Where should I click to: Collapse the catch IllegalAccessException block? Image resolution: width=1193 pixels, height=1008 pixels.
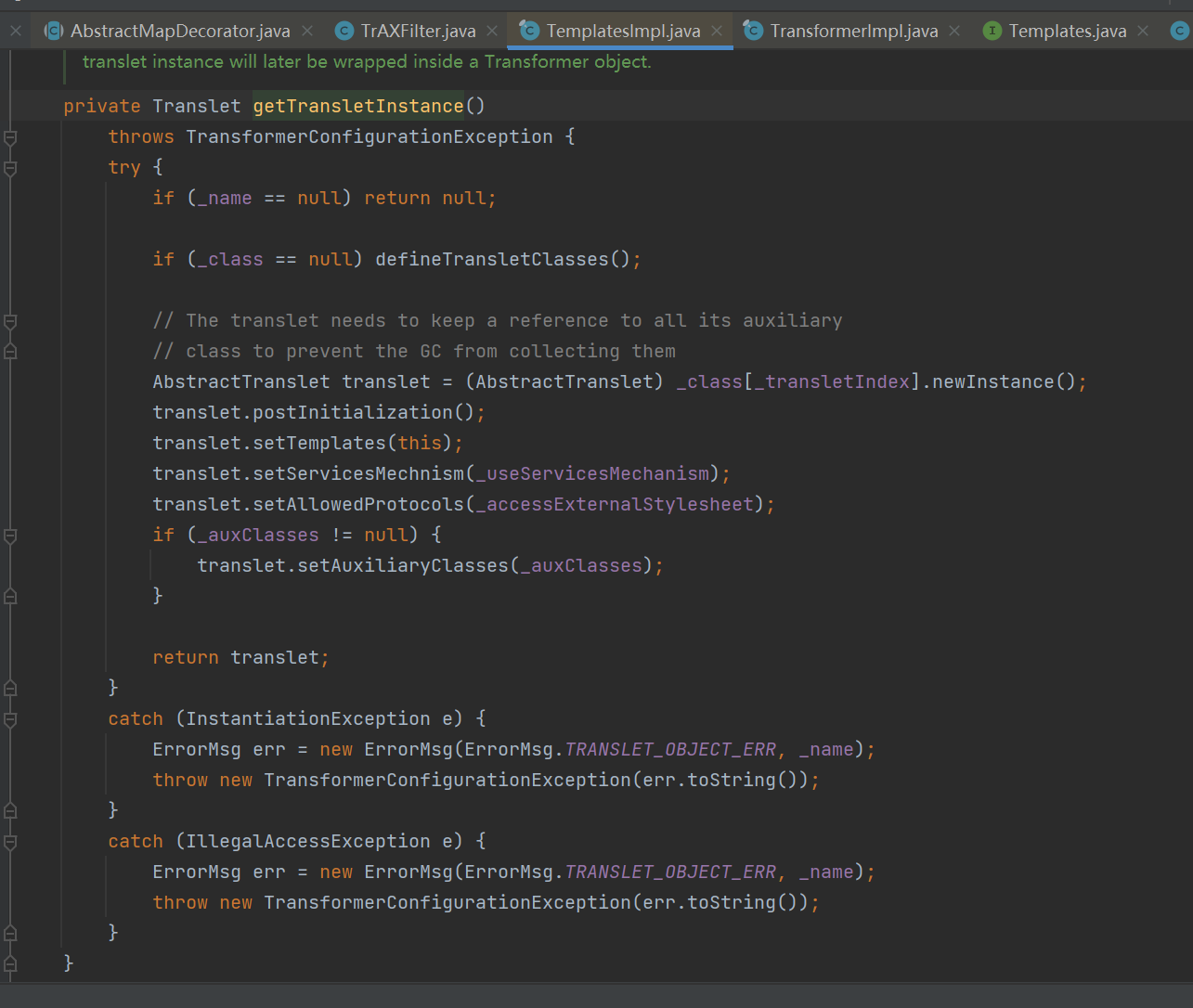point(10,842)
